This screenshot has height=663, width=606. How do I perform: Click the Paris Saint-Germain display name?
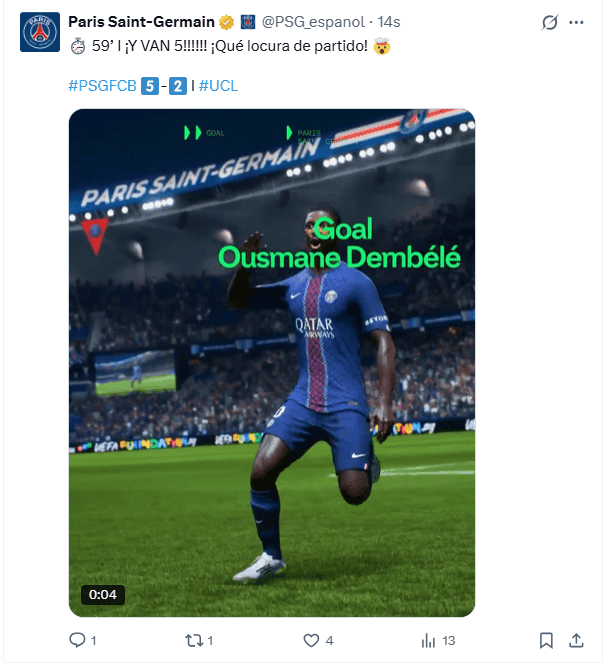(141, 22)
